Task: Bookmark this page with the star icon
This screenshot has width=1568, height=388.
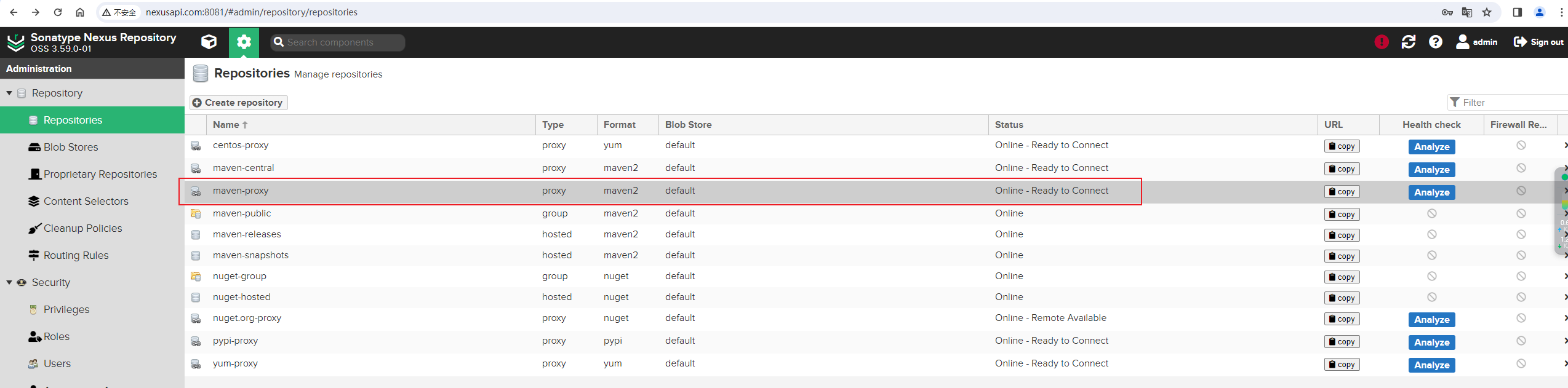Action: tap(1487, 12)
